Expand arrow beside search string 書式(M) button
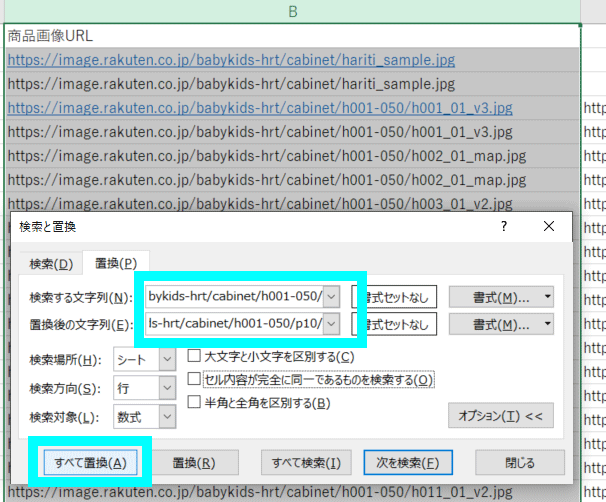This screenshot has height=502, width=606. click(x=548, y=297)
